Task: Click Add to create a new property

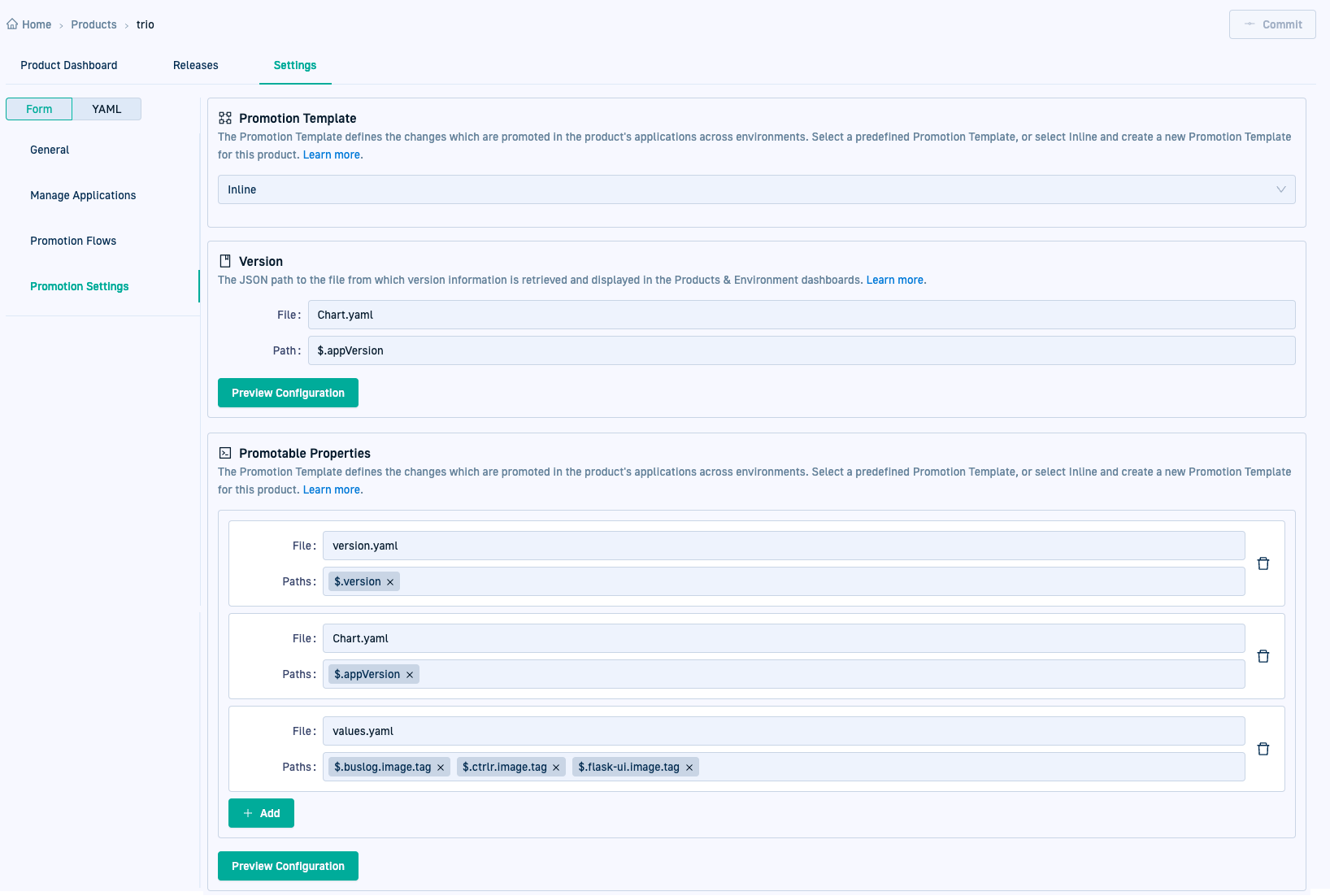Action: tap(261, 813)
